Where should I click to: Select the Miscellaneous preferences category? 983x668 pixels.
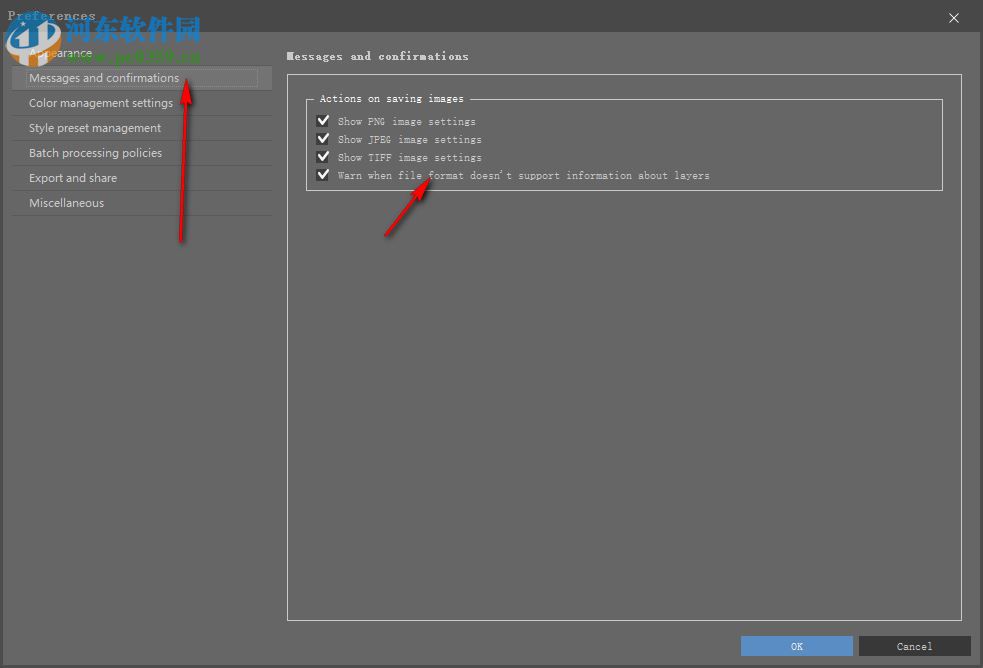point(66,202)
